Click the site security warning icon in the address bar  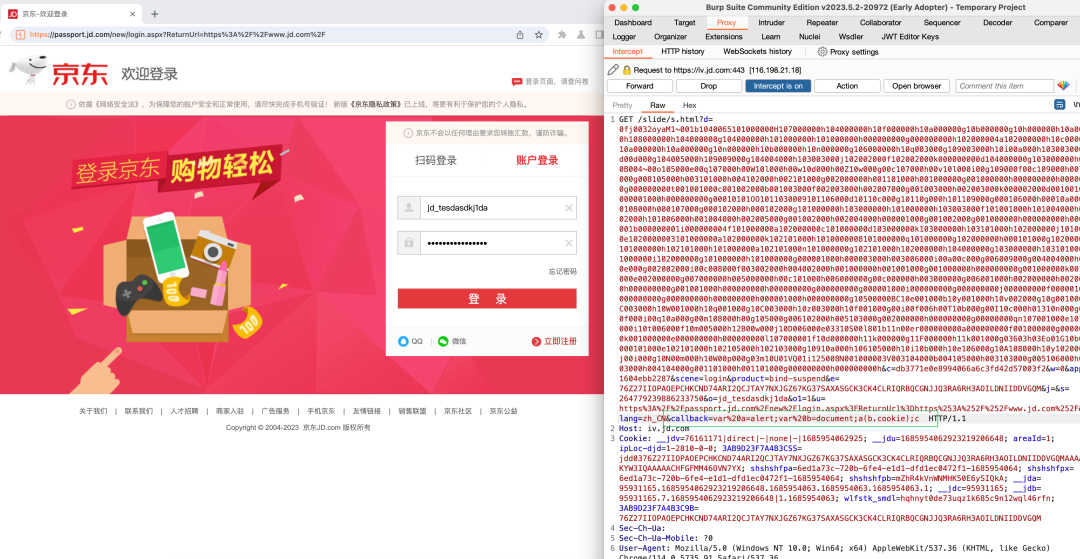tap(21, 34)
